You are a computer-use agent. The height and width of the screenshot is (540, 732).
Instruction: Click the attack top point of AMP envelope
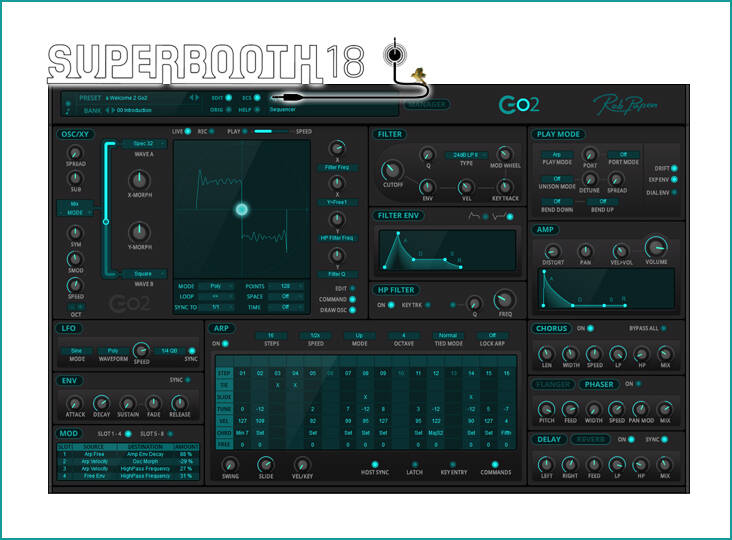544,271
